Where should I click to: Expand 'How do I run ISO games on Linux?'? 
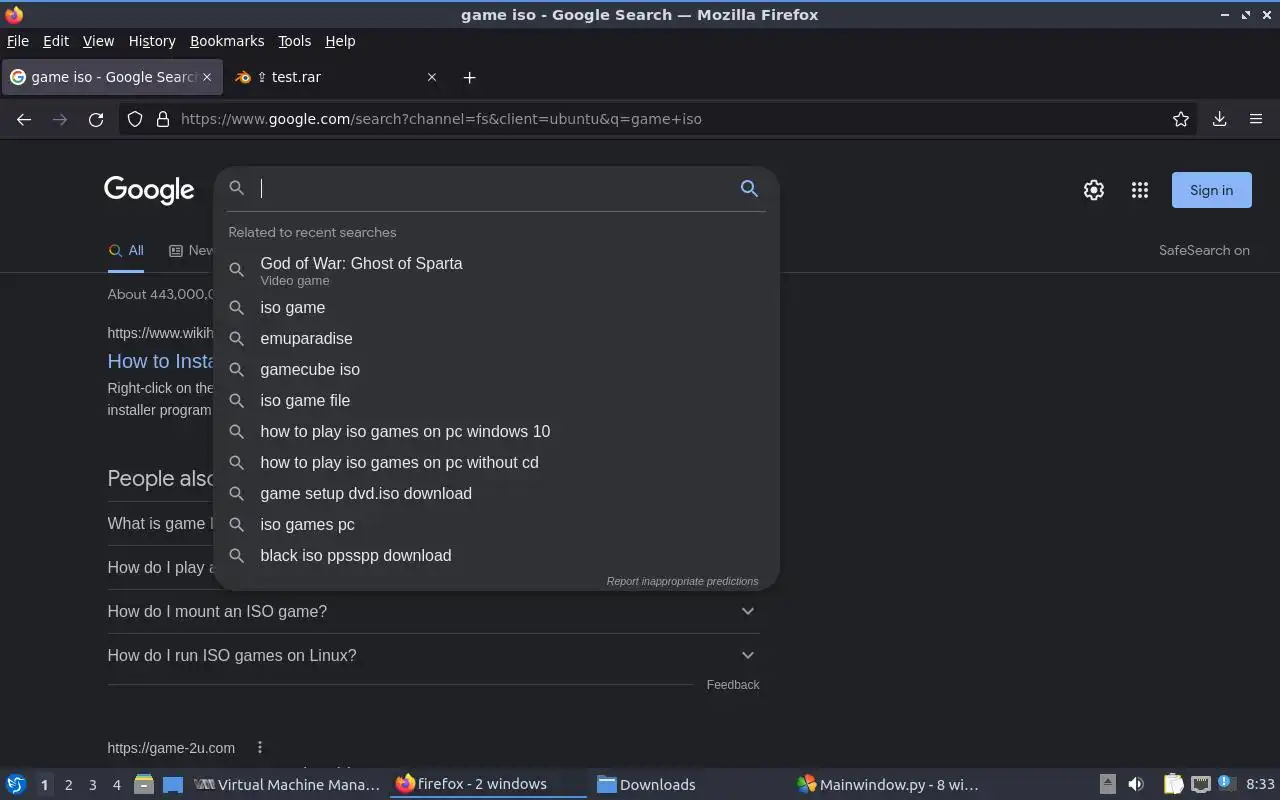[433, 655]
